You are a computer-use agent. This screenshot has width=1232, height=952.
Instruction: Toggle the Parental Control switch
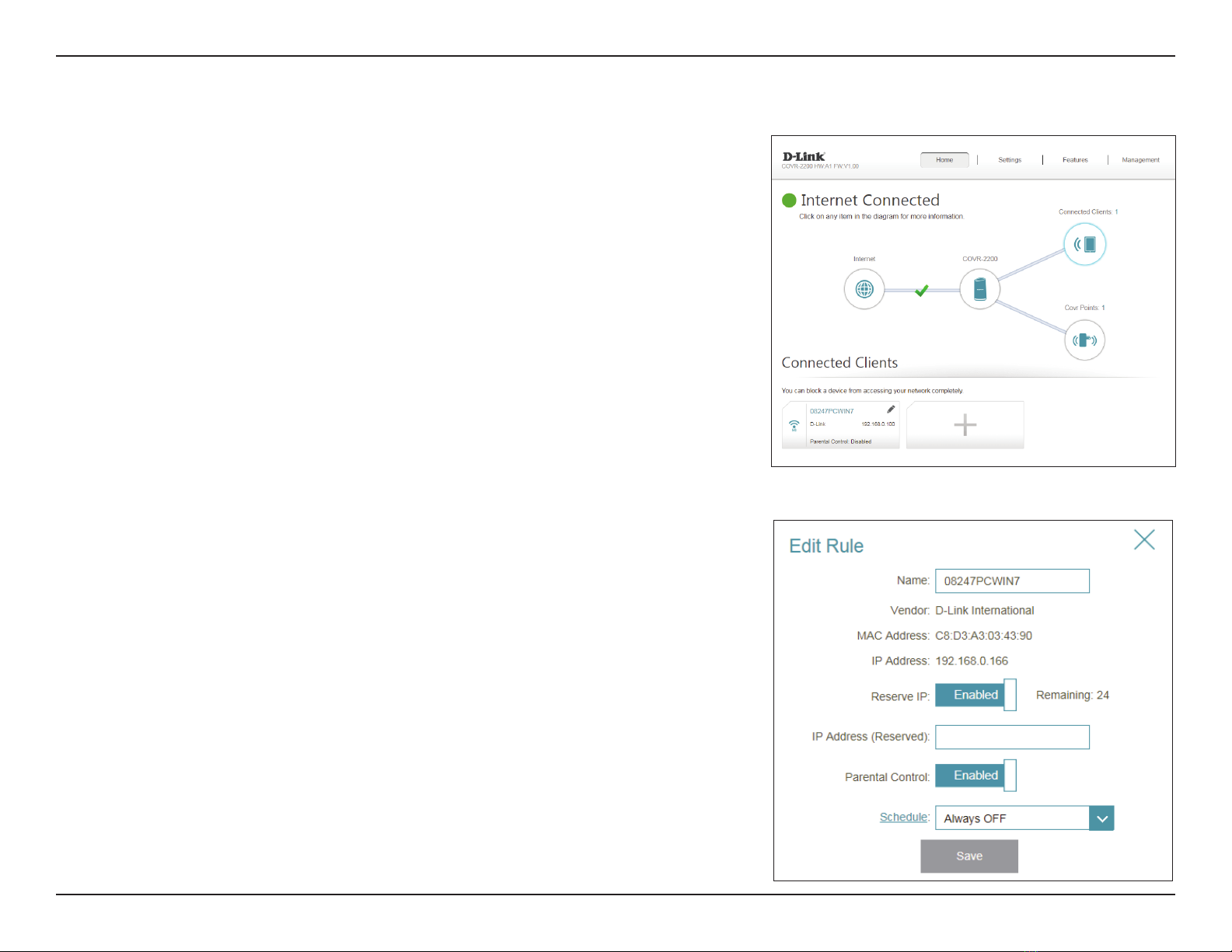click(975, 776)
